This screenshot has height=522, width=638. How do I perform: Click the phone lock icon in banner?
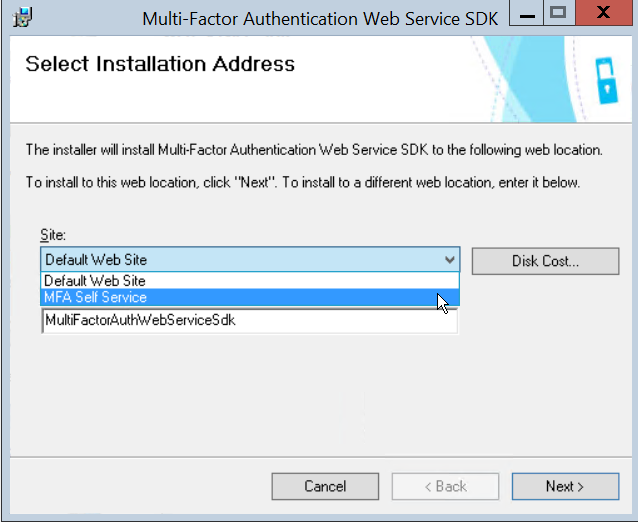point(605,81)
